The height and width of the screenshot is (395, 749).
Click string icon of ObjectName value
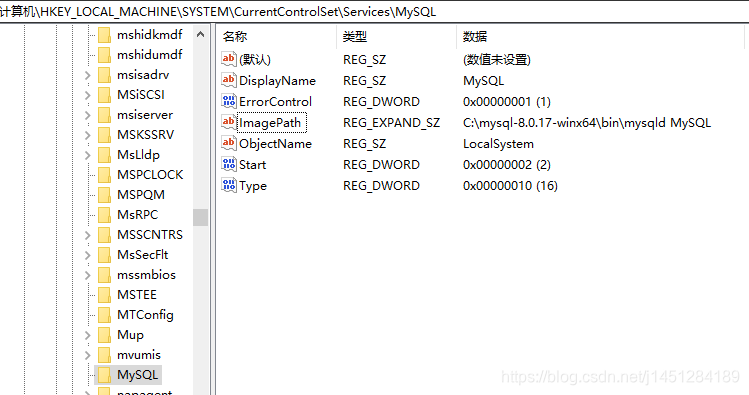(229, 143)
